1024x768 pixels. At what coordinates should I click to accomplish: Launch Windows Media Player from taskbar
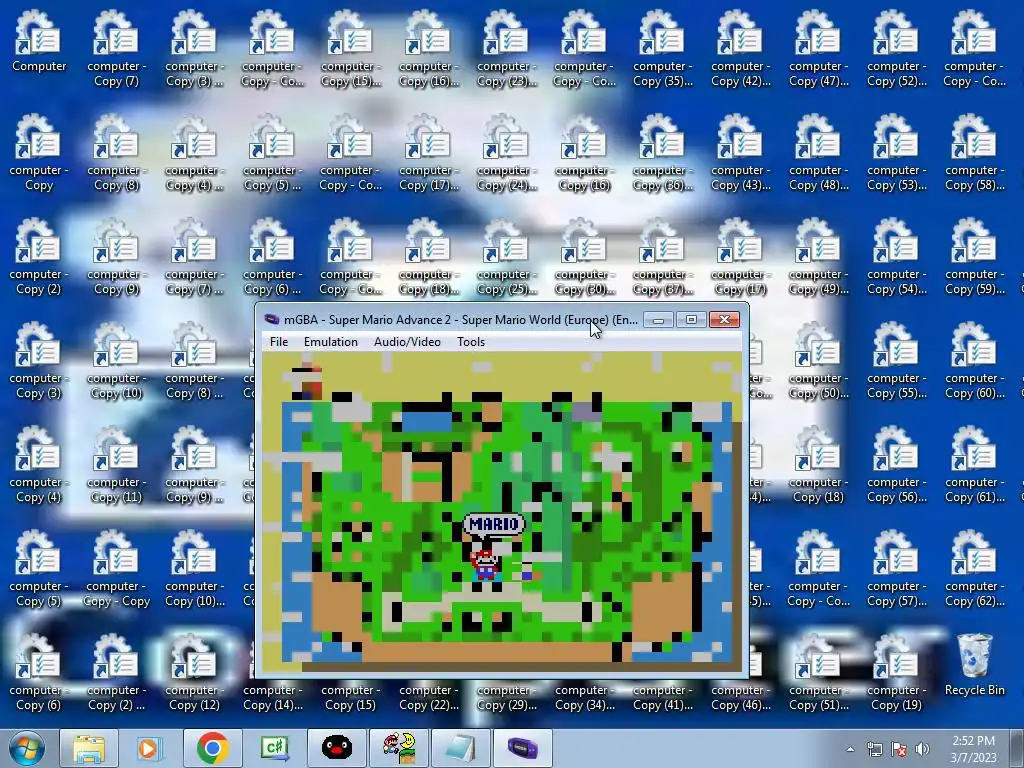click(x=150, y=748)
